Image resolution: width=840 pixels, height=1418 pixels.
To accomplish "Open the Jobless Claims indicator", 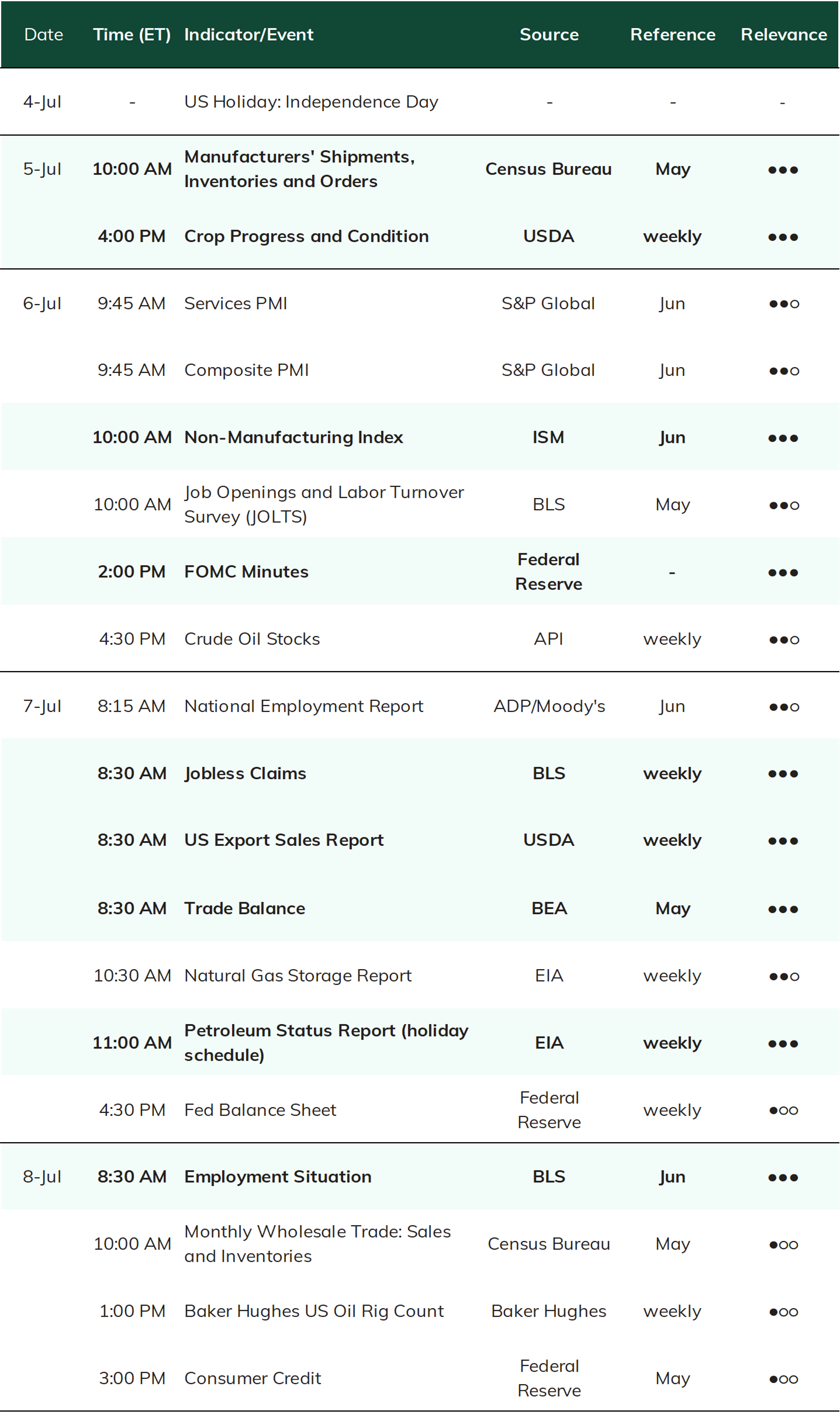I will click(x=245, y=773).
